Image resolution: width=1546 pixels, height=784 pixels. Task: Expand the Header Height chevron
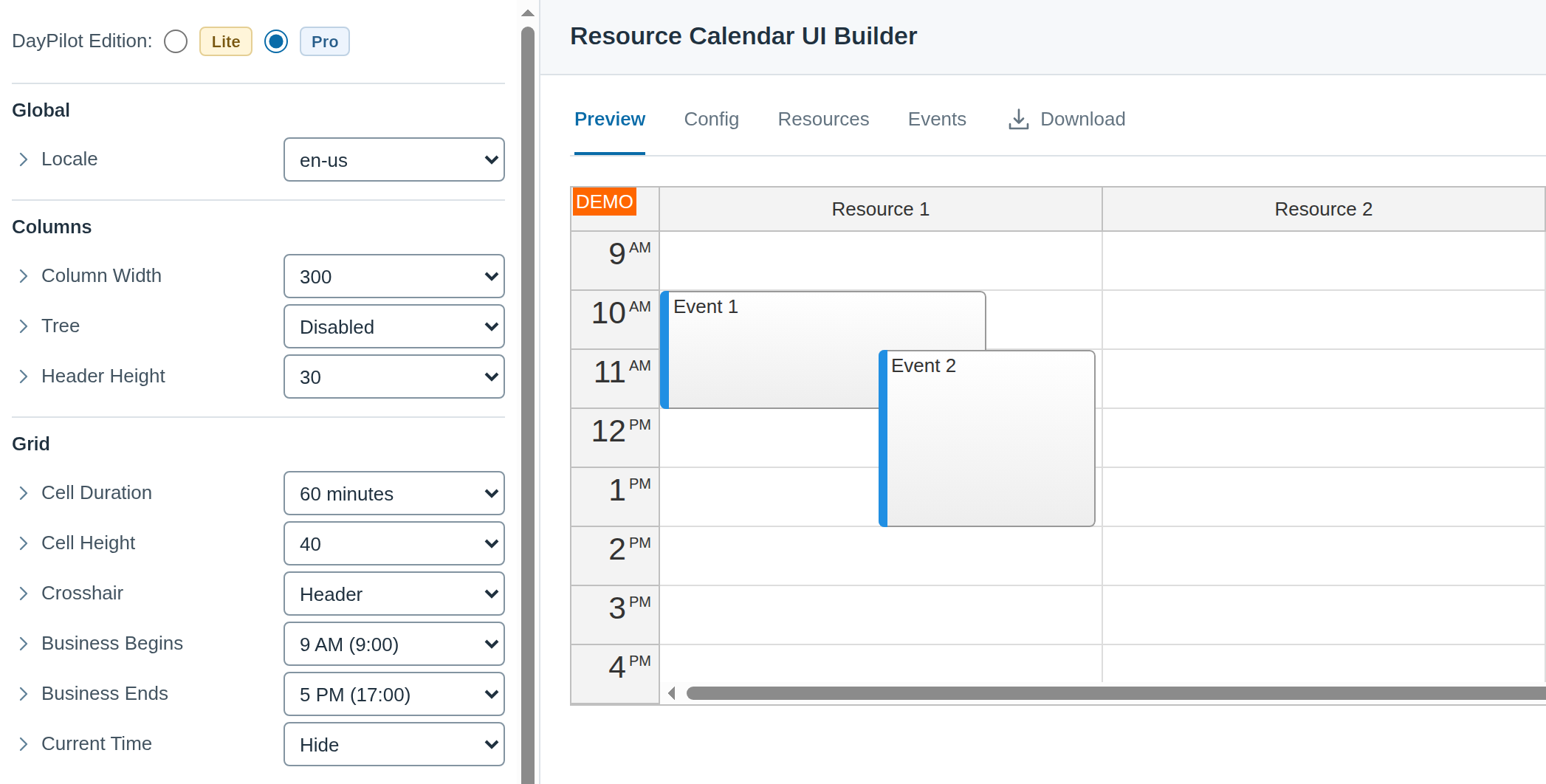pyautogui.click(x=24, y=376)
